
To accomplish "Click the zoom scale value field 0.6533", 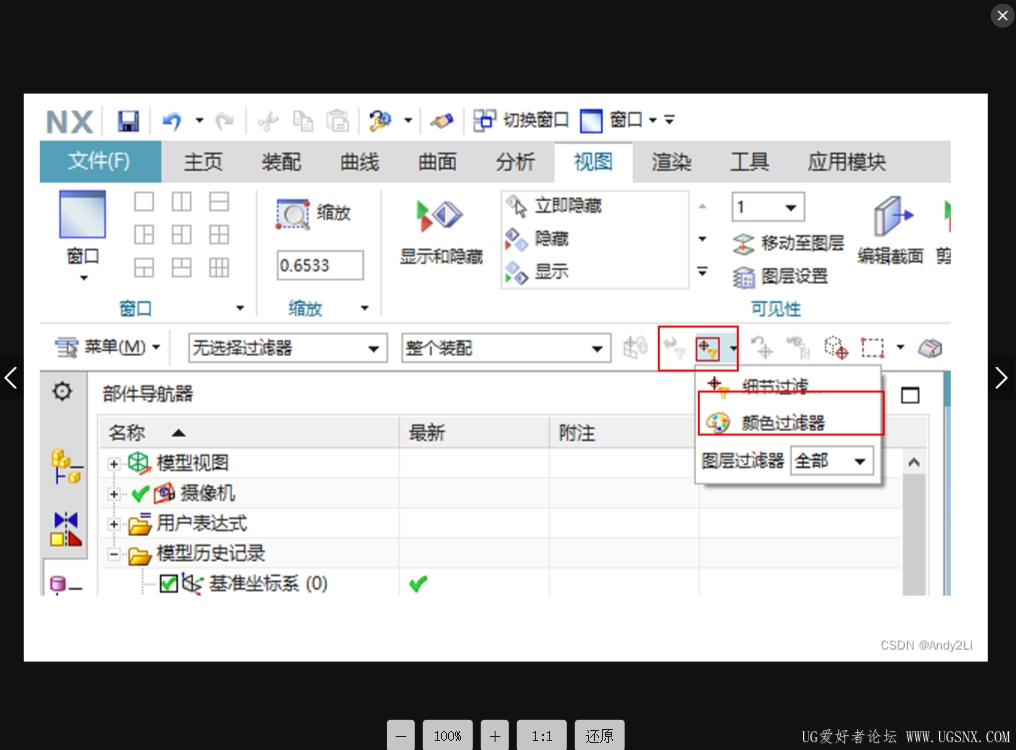I will click(x=320, y=266).
